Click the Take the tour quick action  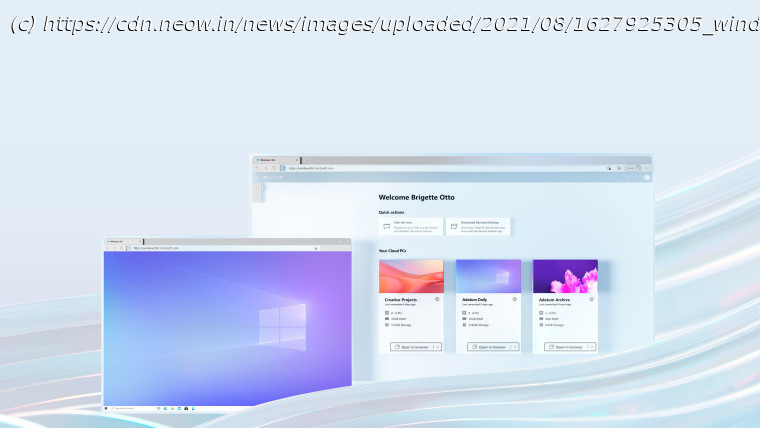pyautogui.click(x=411, y=226)
